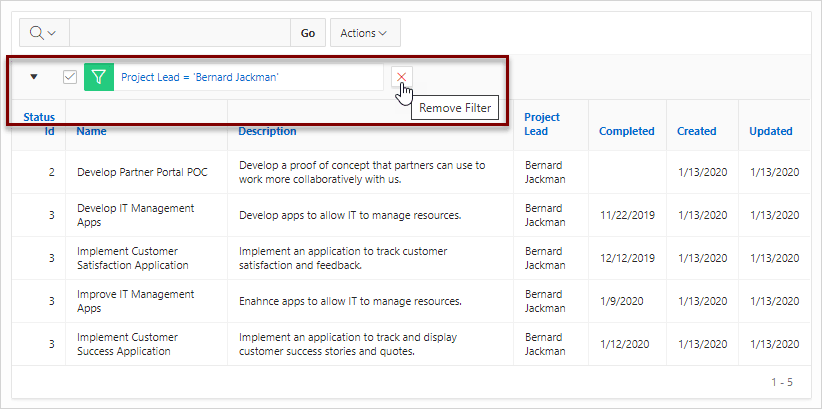This screenshot has width=822, height=409.
Task: Open the Description column header menu
Action: coord(267,131)
